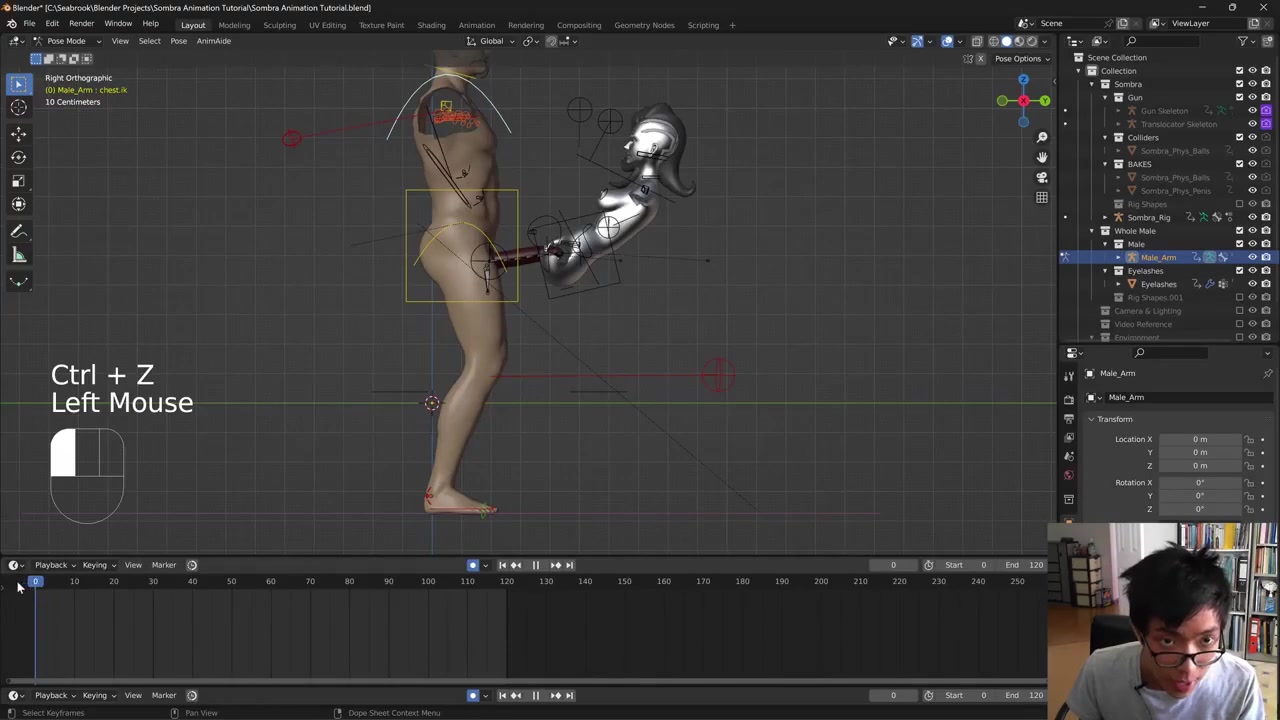Click the Location X value field

[x=1199, y=439]
